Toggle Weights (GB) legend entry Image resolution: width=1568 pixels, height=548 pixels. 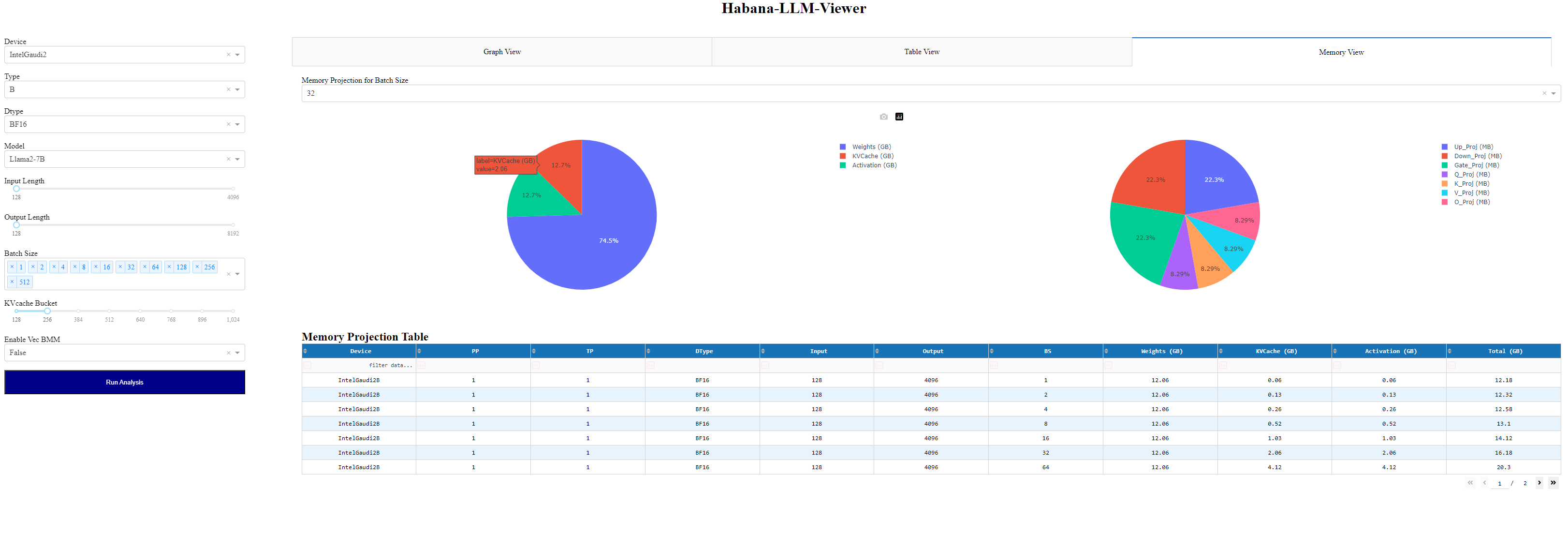pyautogui.click(x=865, y=147)
